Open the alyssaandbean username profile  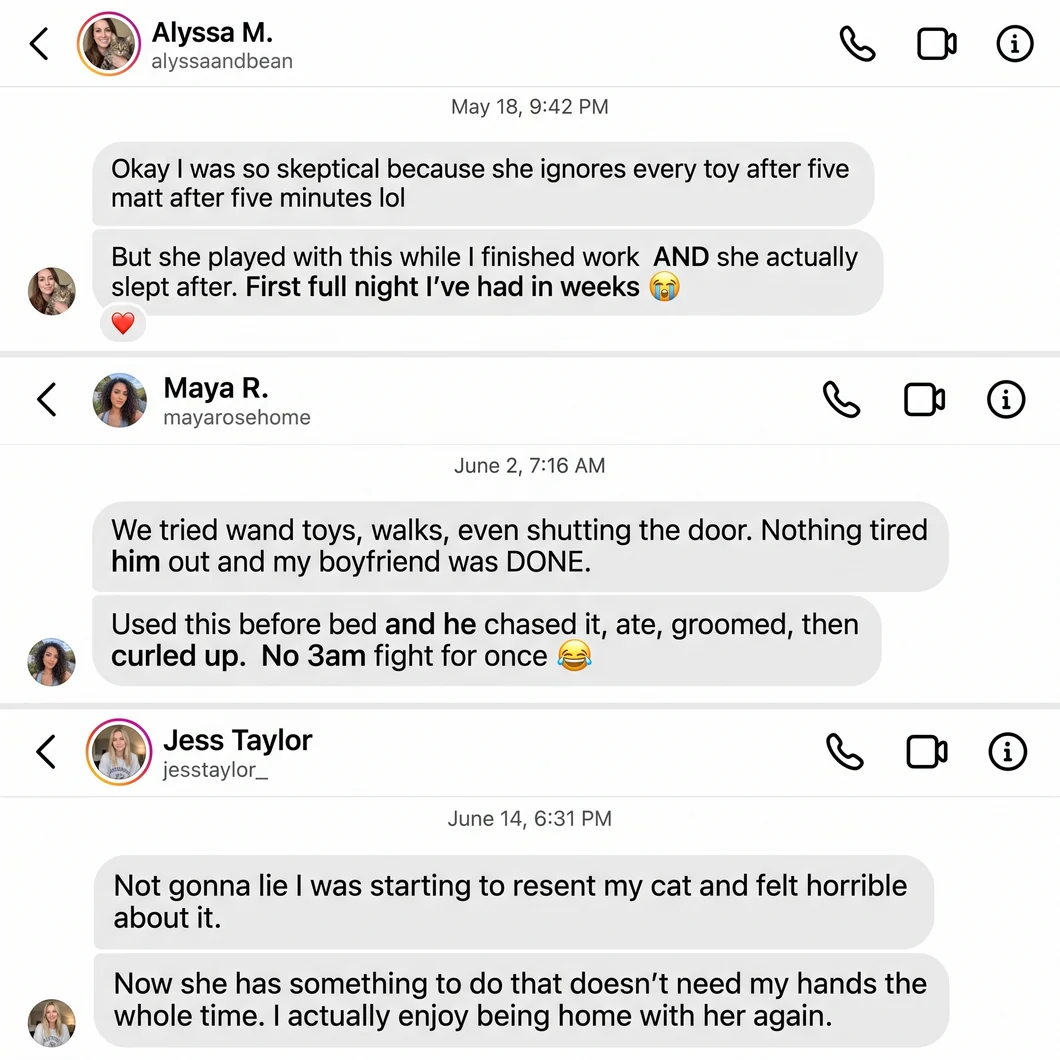point(222,62)
